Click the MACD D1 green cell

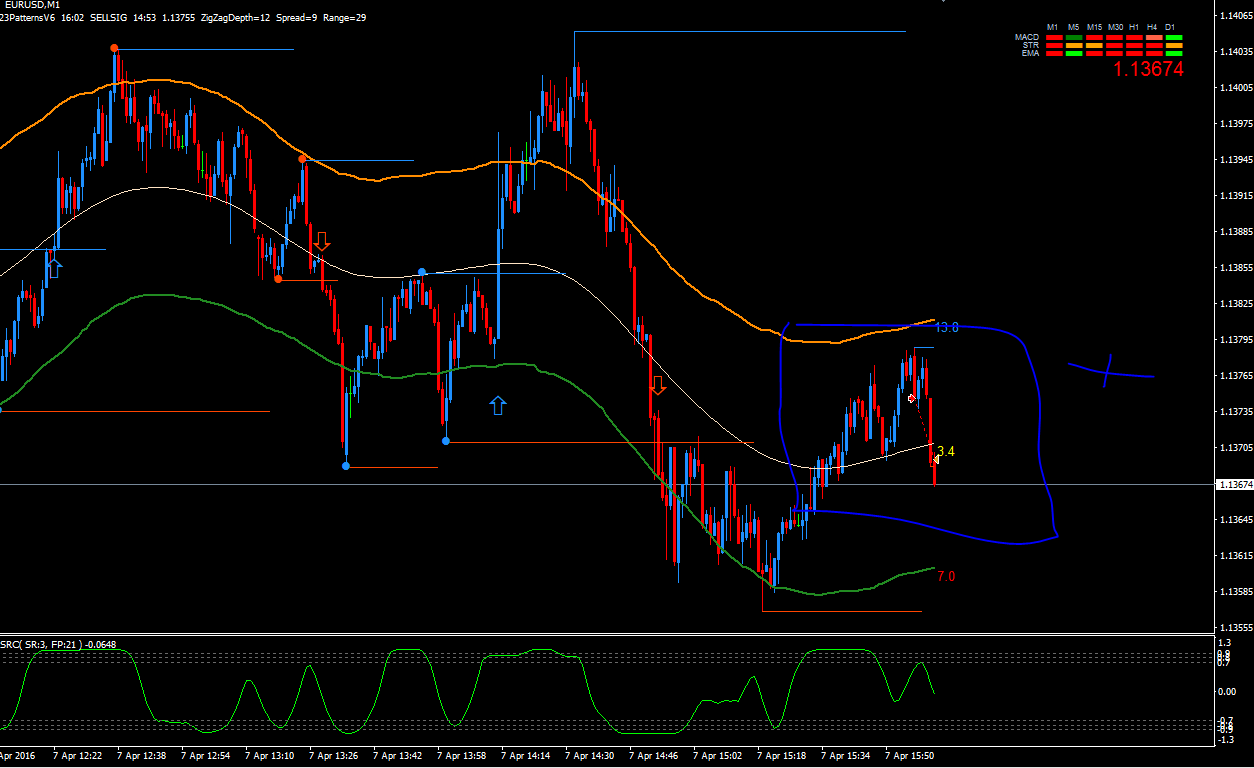[x=1174, y=37]
